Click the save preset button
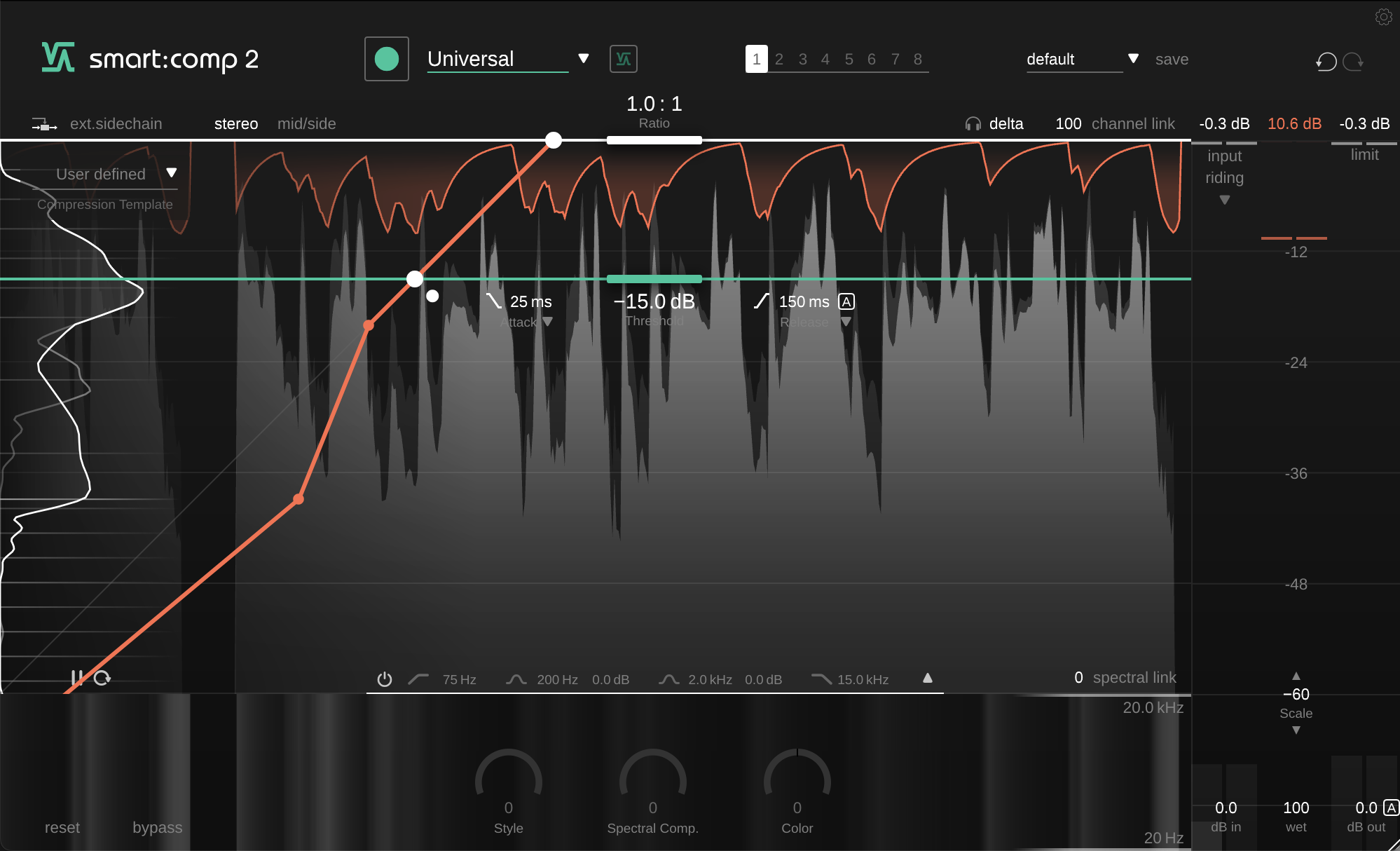 [1172, 60]
